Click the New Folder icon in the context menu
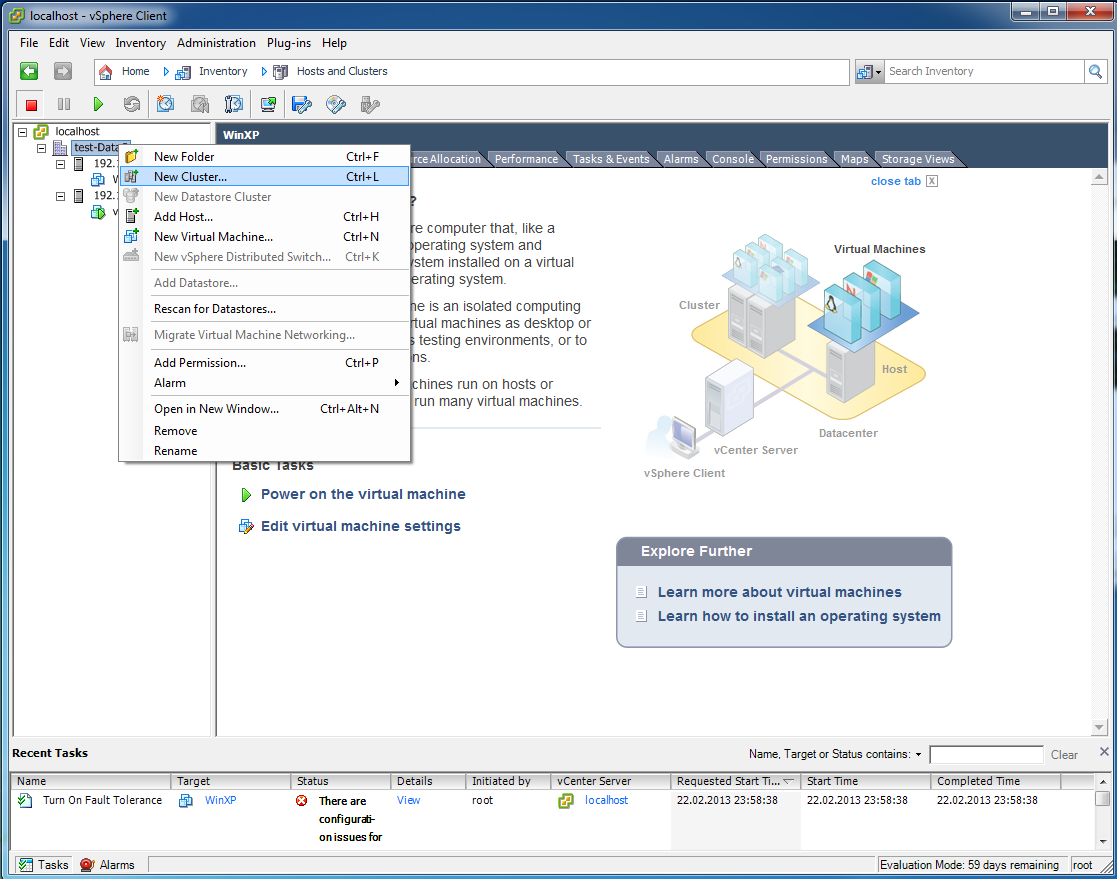The width and height of the screenshot is (1117, 879). click(131, 157)
